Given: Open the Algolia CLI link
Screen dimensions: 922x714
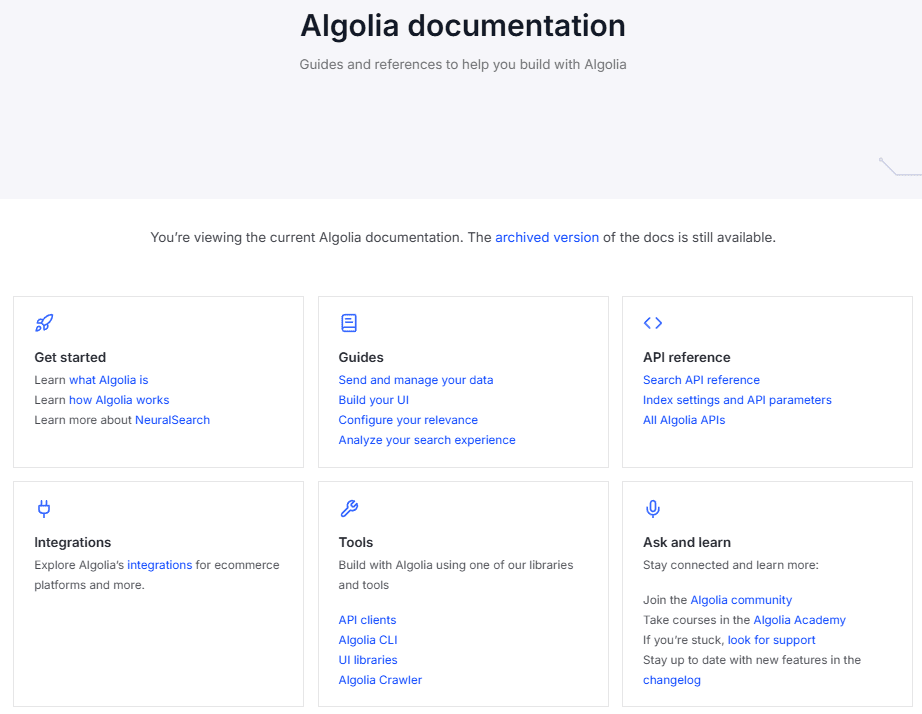Looking at the screenshot, I should 368,640.
